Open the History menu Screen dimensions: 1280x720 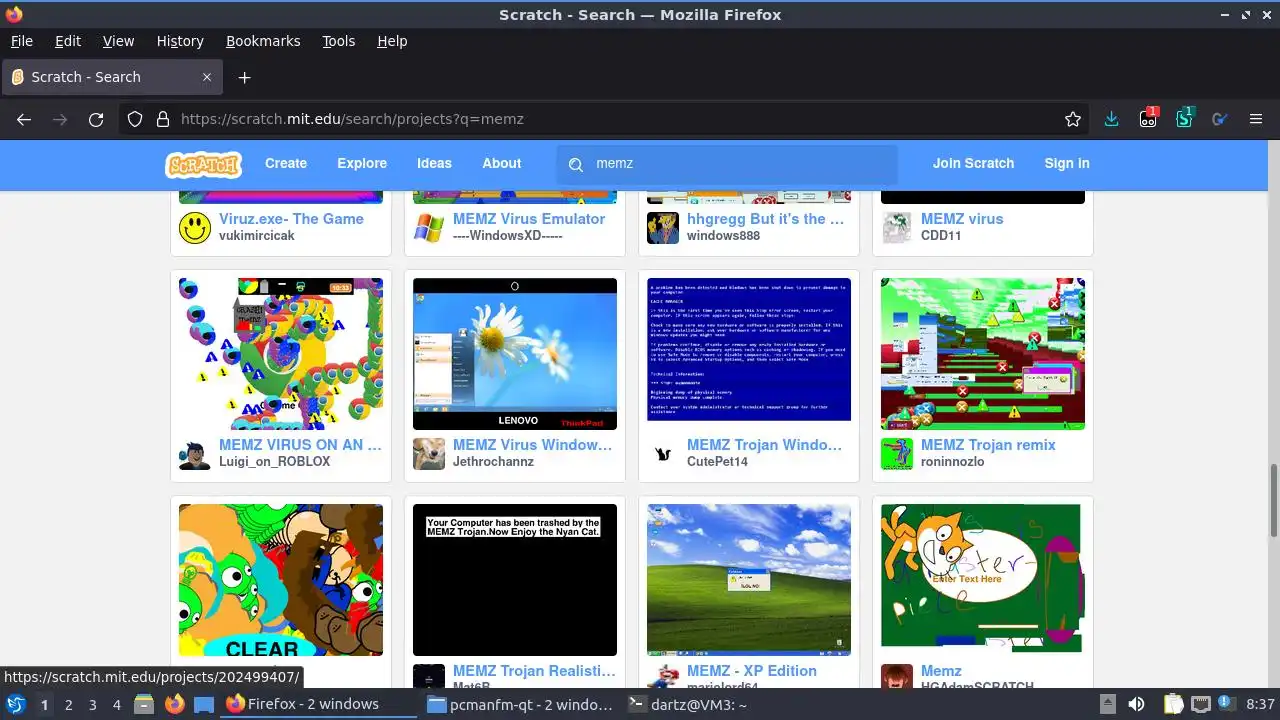pyautogui.click(x=180, y=41)
